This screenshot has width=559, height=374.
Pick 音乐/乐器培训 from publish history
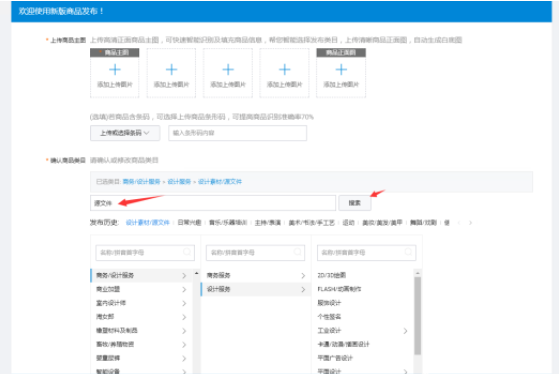(228, 222)
